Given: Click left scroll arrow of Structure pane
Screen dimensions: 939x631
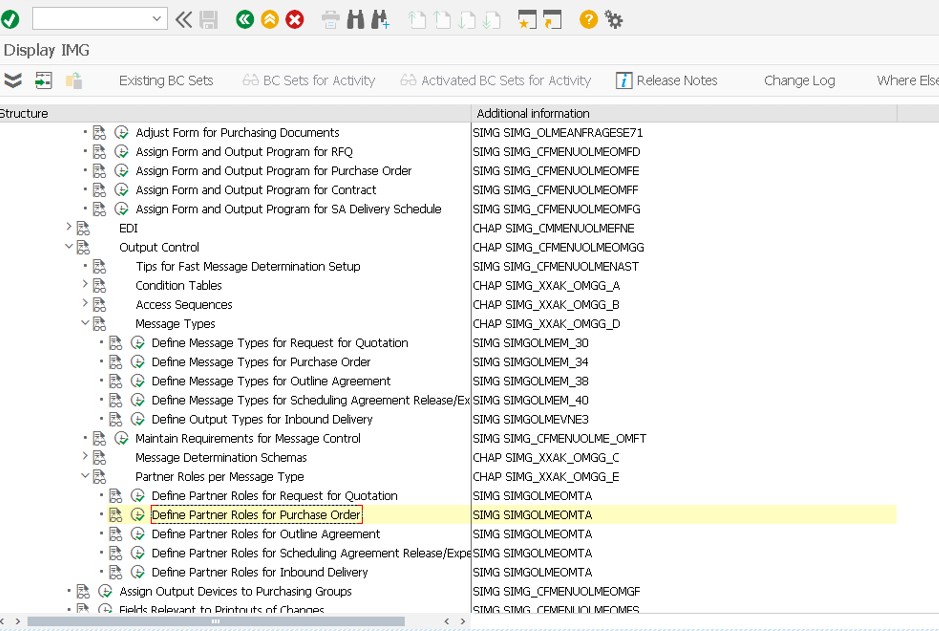Looking at the screenshot, I should (x=3, y=621).
